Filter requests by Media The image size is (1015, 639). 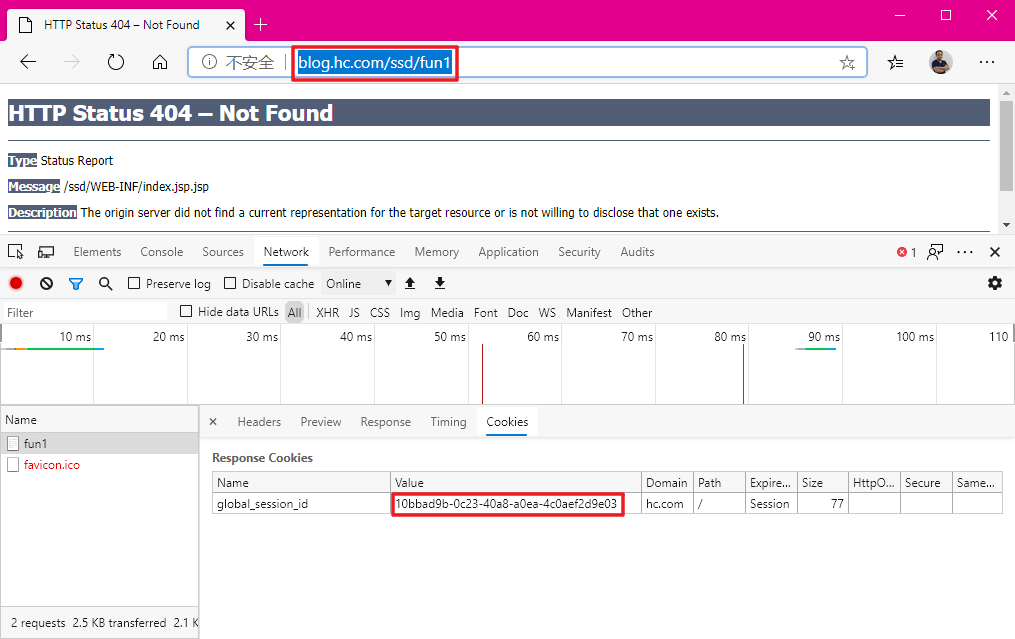pos(447,313)
